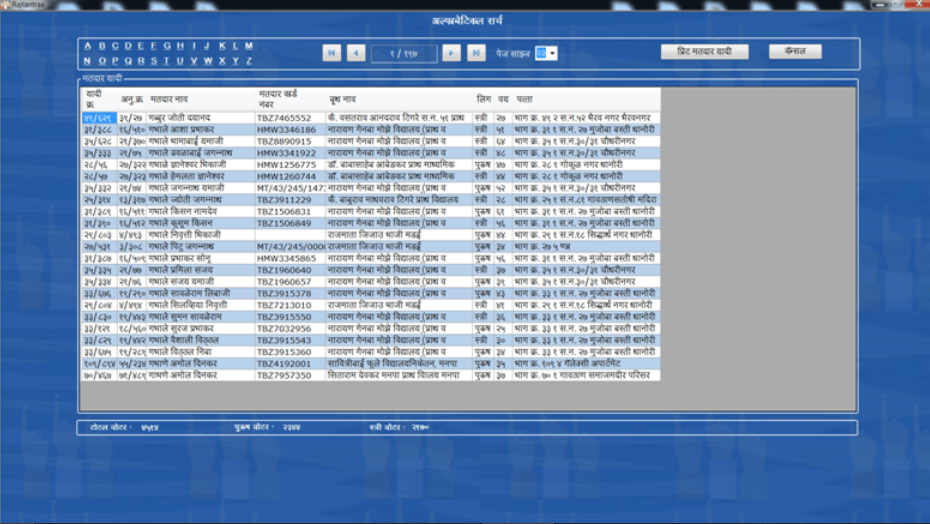Click the previous page arrow button

[x=356, y=53]
